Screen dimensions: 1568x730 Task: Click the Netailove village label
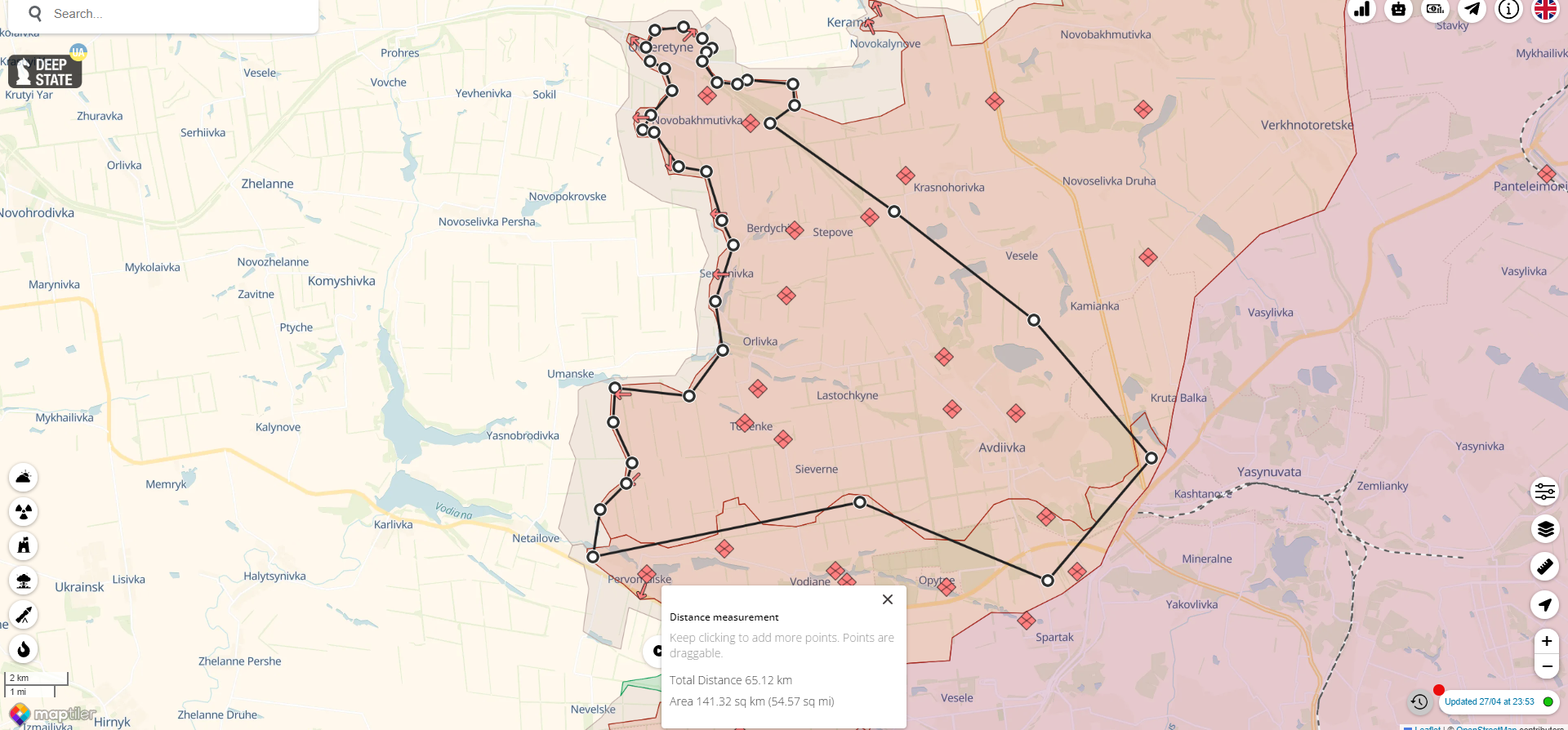[x=536, y=538]
